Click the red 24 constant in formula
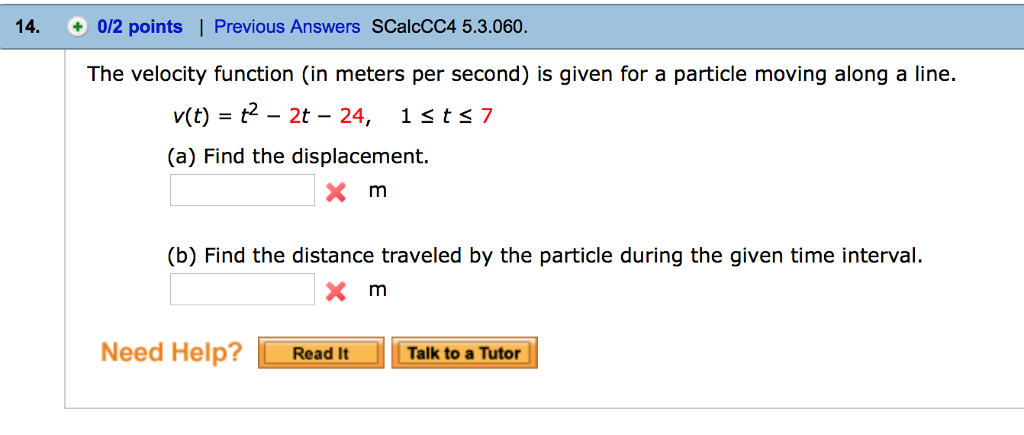This screenshot has height=435, width=1024. coord(352,117)
